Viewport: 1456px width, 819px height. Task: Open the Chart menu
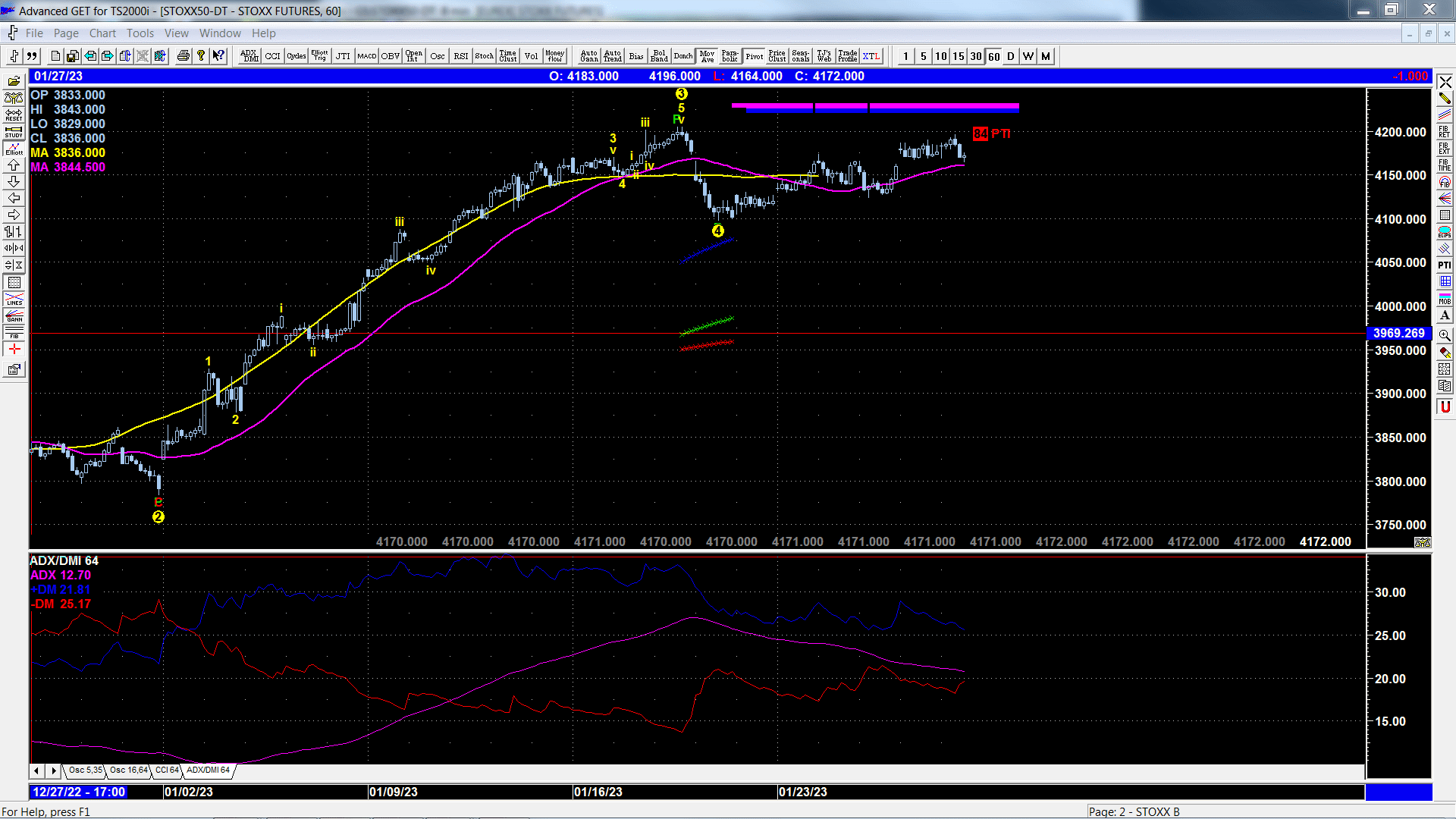102,33
